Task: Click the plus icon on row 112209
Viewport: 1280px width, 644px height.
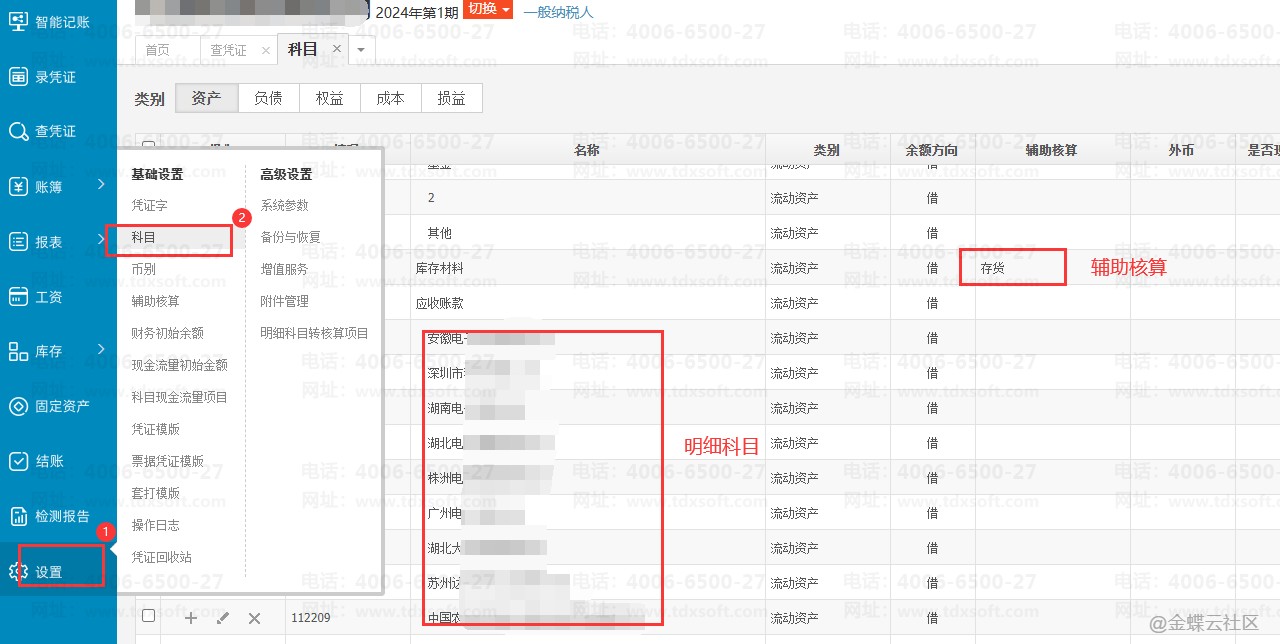Action: click(191, 618)
